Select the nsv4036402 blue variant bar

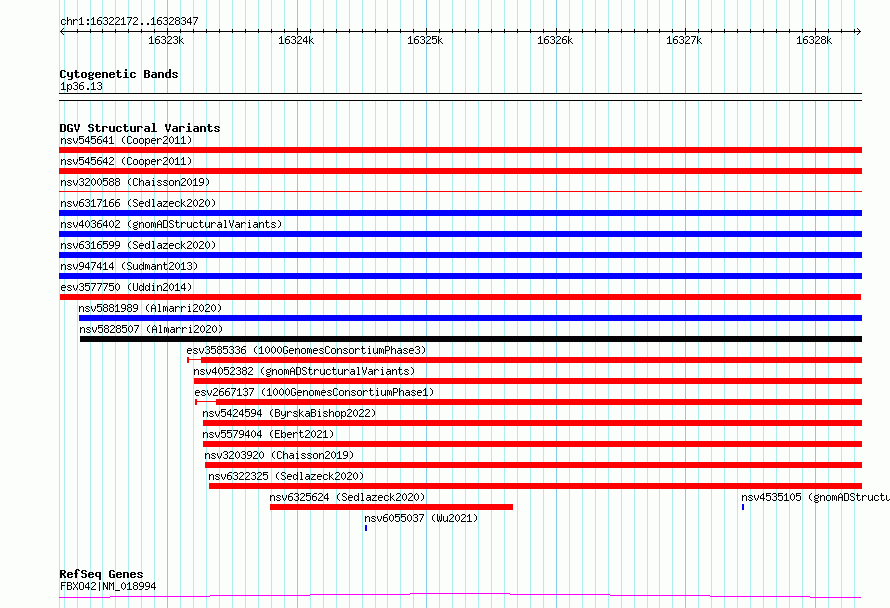click(460, 234)
